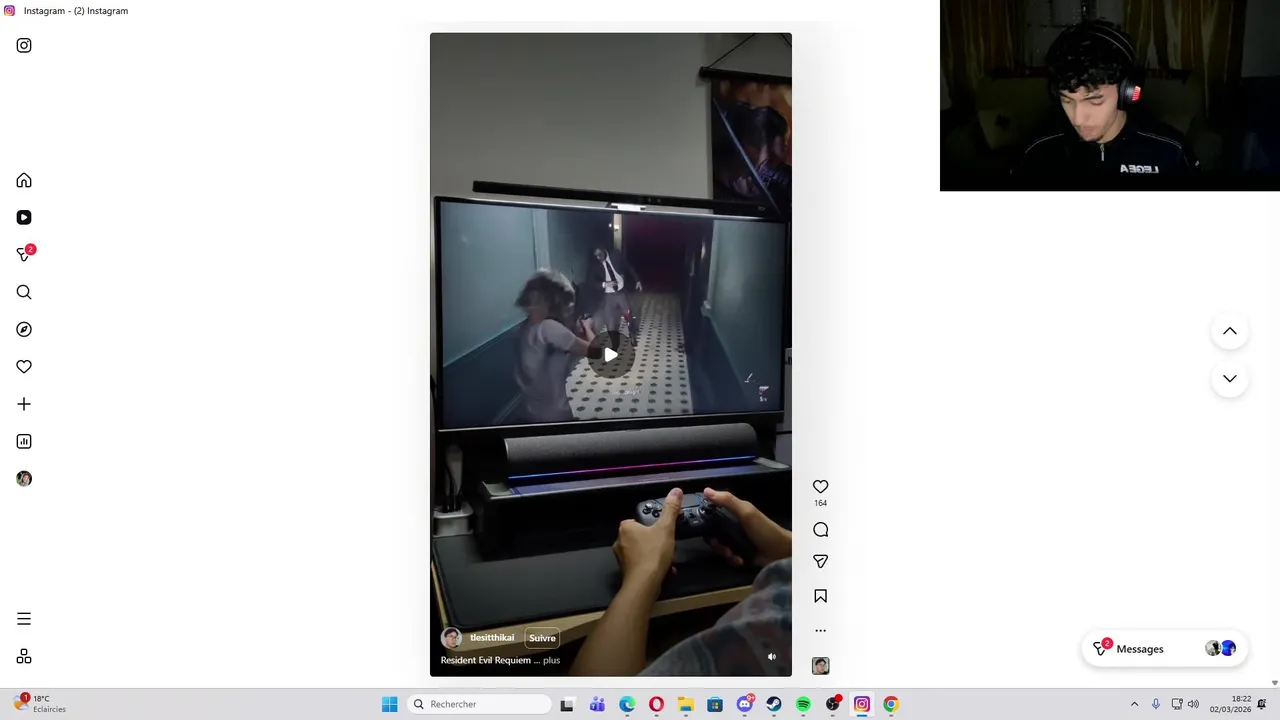The image size is (1280, 720).
Task: Open the Meta apps icon in sidebar
Action: click(x=24, y=656)
